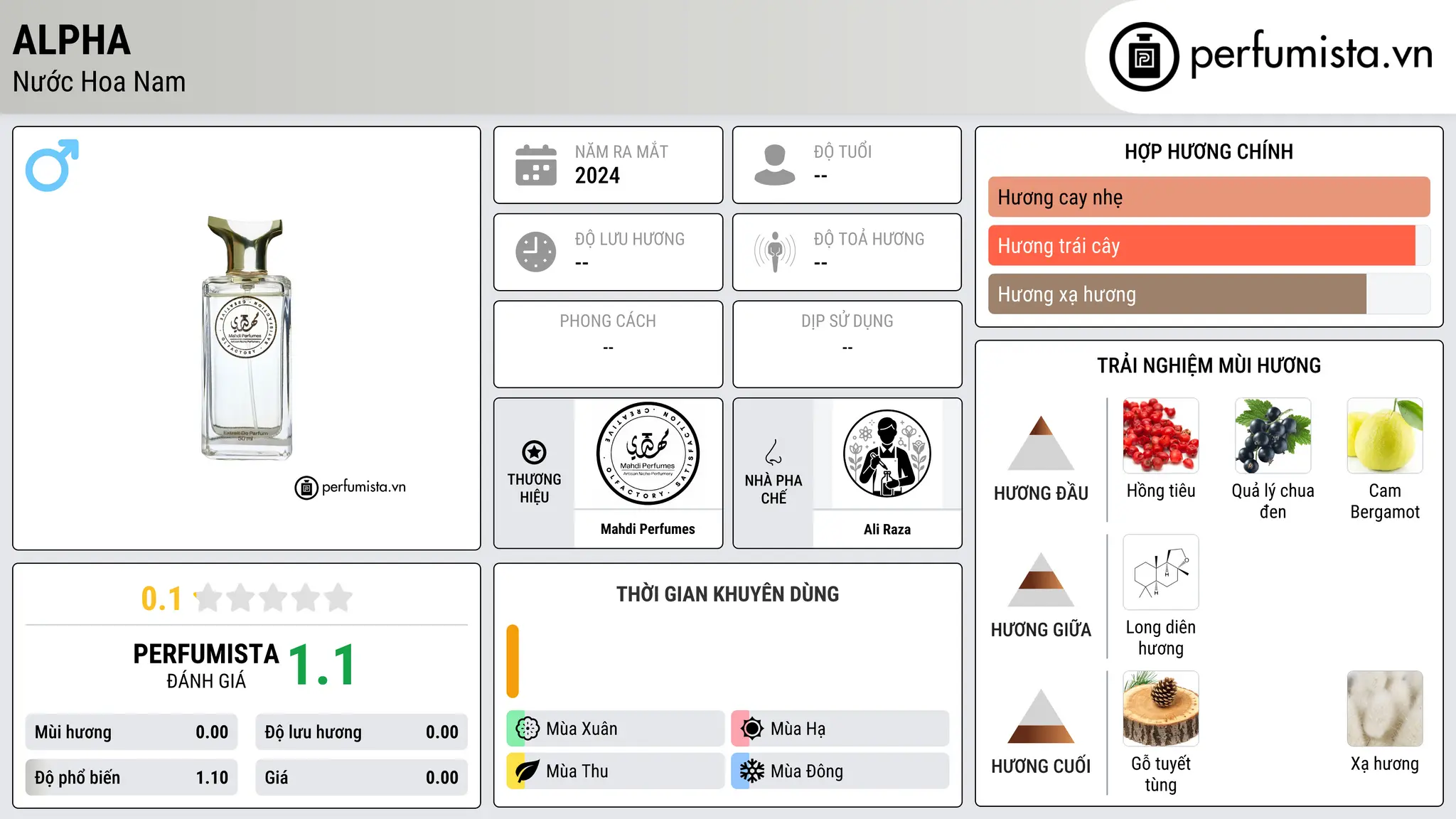The height and width of the screenshot is (819, 1456).
Task: Click the Mùa Đông season label
Action: point(807,771)
